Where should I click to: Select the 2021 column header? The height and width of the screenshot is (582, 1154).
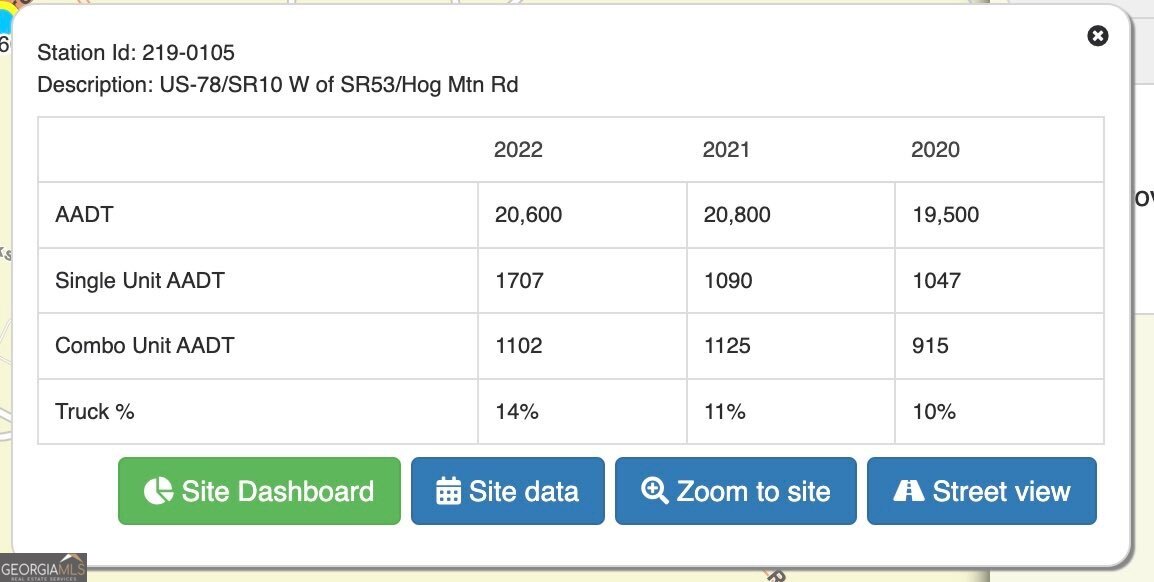coord(726,150)
